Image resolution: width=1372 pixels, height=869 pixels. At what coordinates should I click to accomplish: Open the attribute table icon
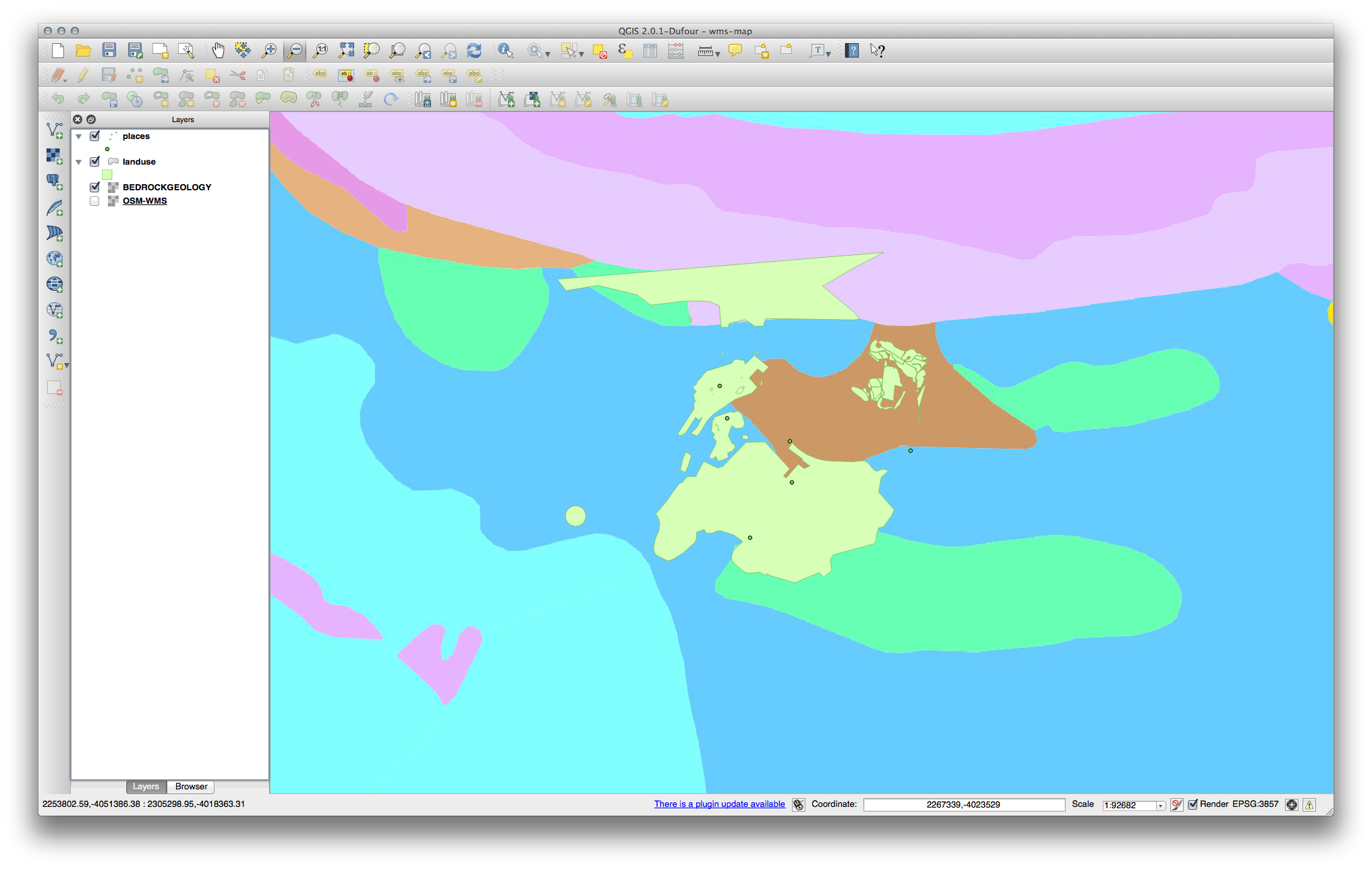[x=650, y=51]
